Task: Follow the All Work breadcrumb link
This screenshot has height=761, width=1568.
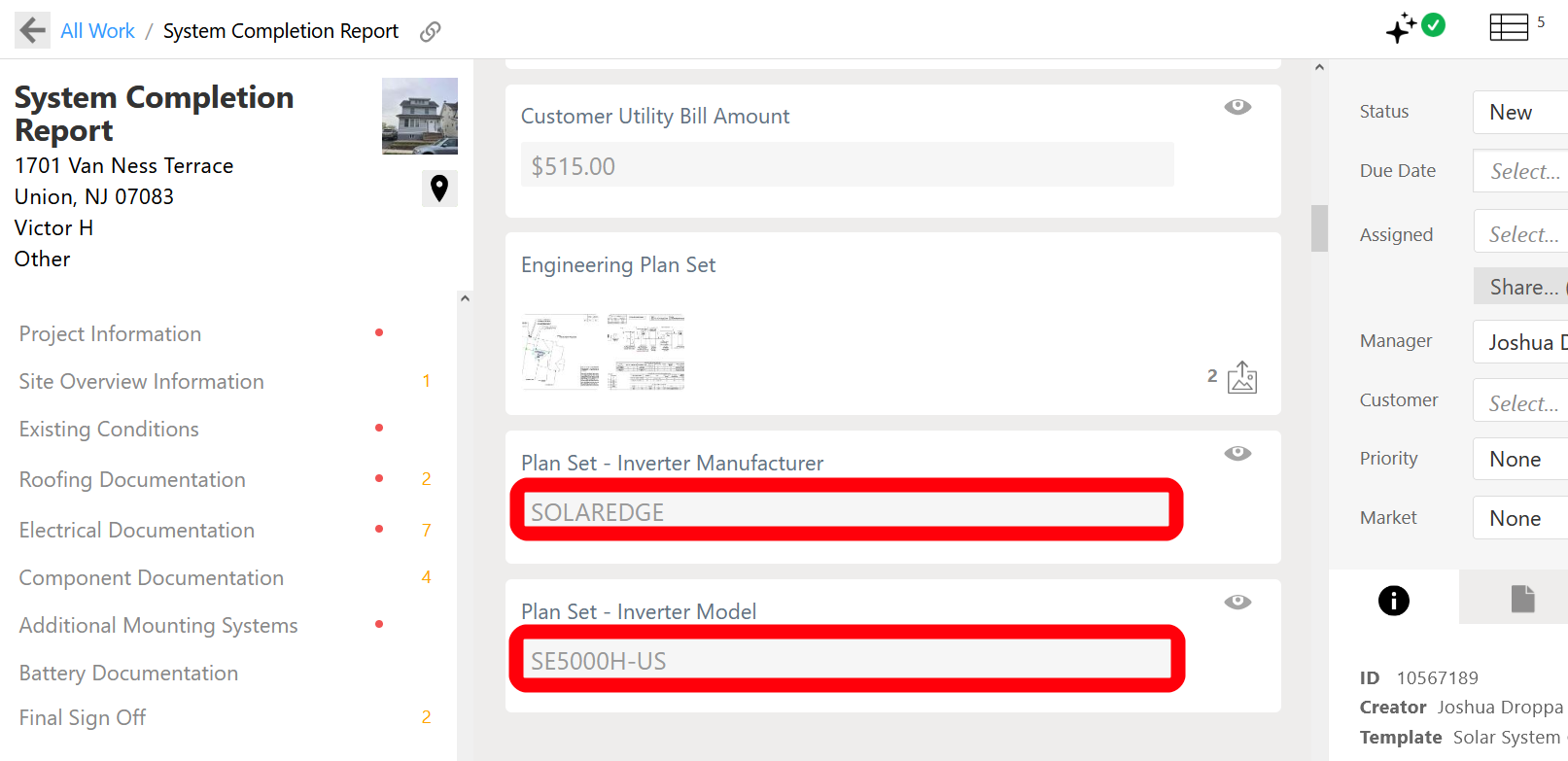Action: pos(97,31)
